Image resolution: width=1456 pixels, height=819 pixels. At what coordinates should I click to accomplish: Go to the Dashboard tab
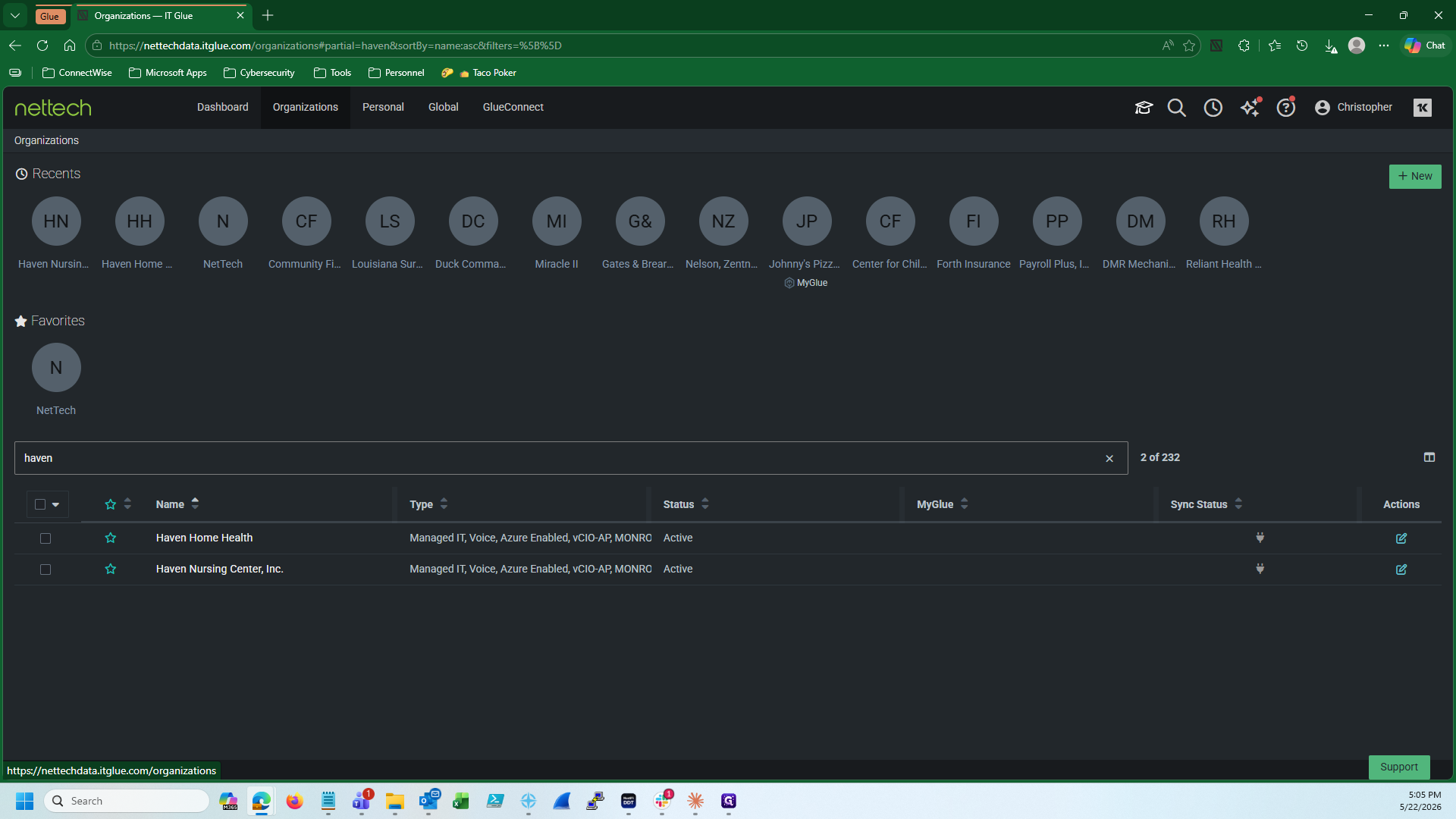(222, 107)
